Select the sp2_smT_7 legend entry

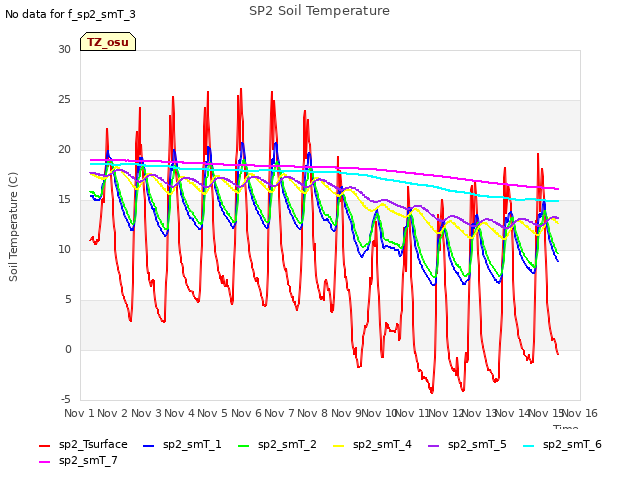point(78,460)
